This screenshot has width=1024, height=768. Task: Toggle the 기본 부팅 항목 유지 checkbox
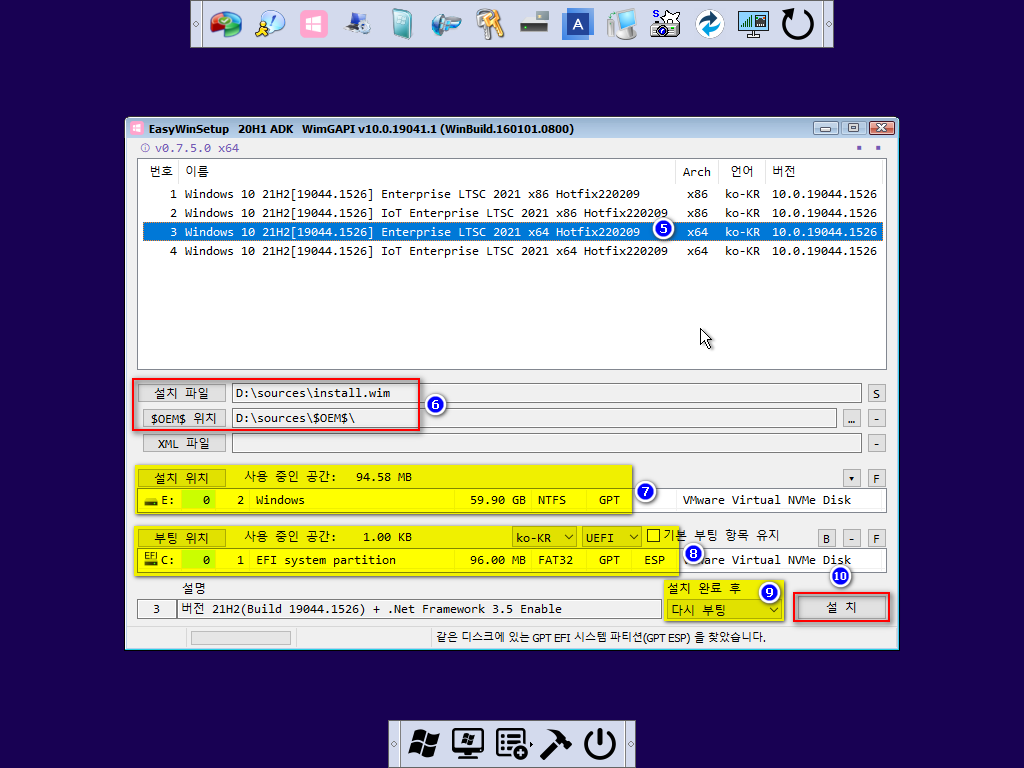point(653,536)
